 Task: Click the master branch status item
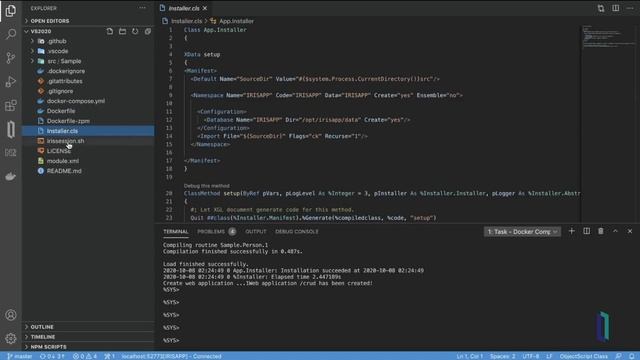coord(20,356)
